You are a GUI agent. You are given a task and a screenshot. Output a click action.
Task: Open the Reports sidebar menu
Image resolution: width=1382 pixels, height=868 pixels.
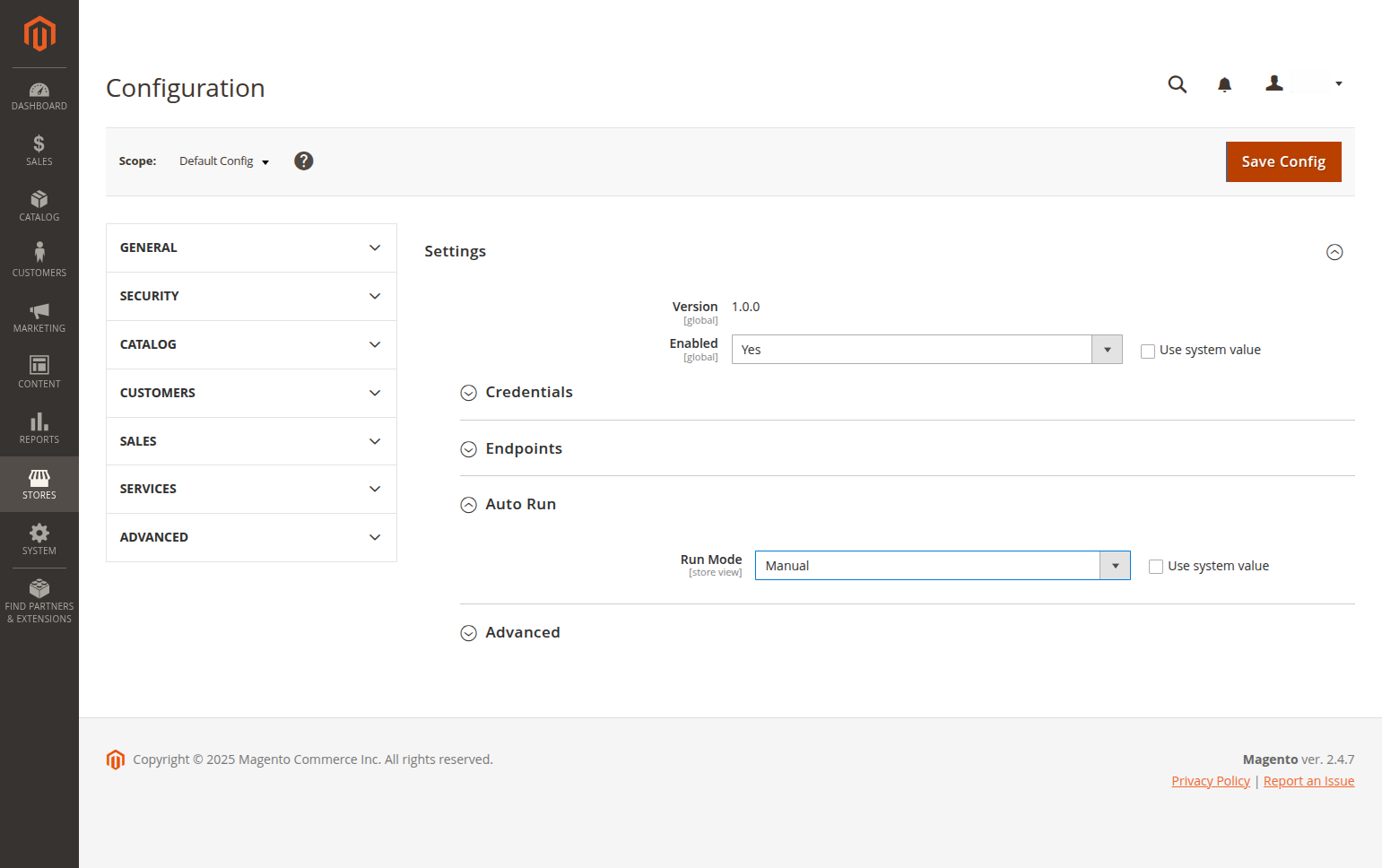pyautogui.click(x=39, y=429)
